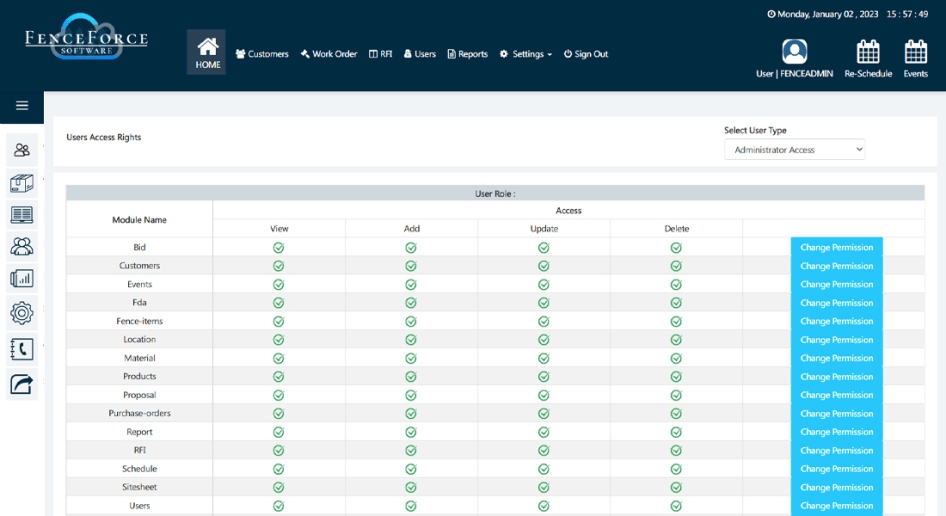The height and width of the screenshot is (516, 946).
Task: Toggle View access check for Schedule
Action: [x=279, y=469]
